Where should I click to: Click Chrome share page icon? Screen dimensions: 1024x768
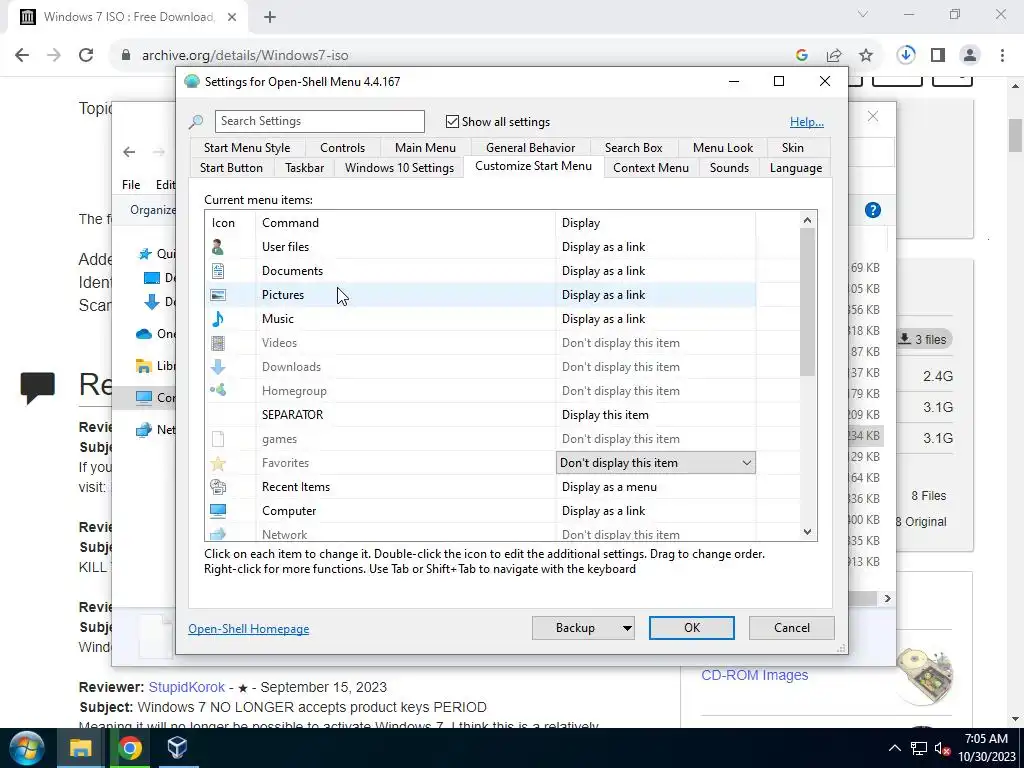pos(834,56)
